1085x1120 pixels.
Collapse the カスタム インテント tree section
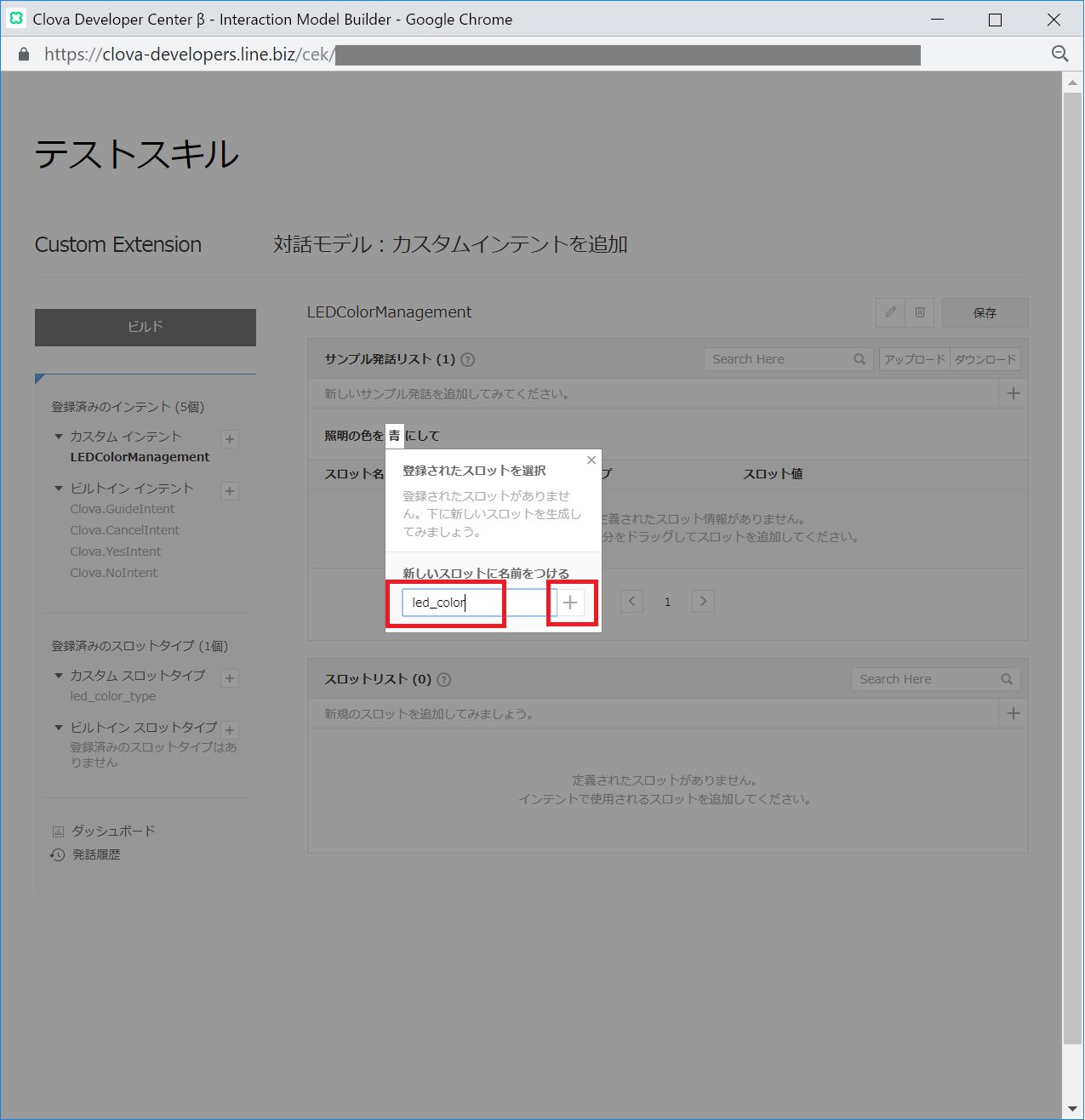59,437
